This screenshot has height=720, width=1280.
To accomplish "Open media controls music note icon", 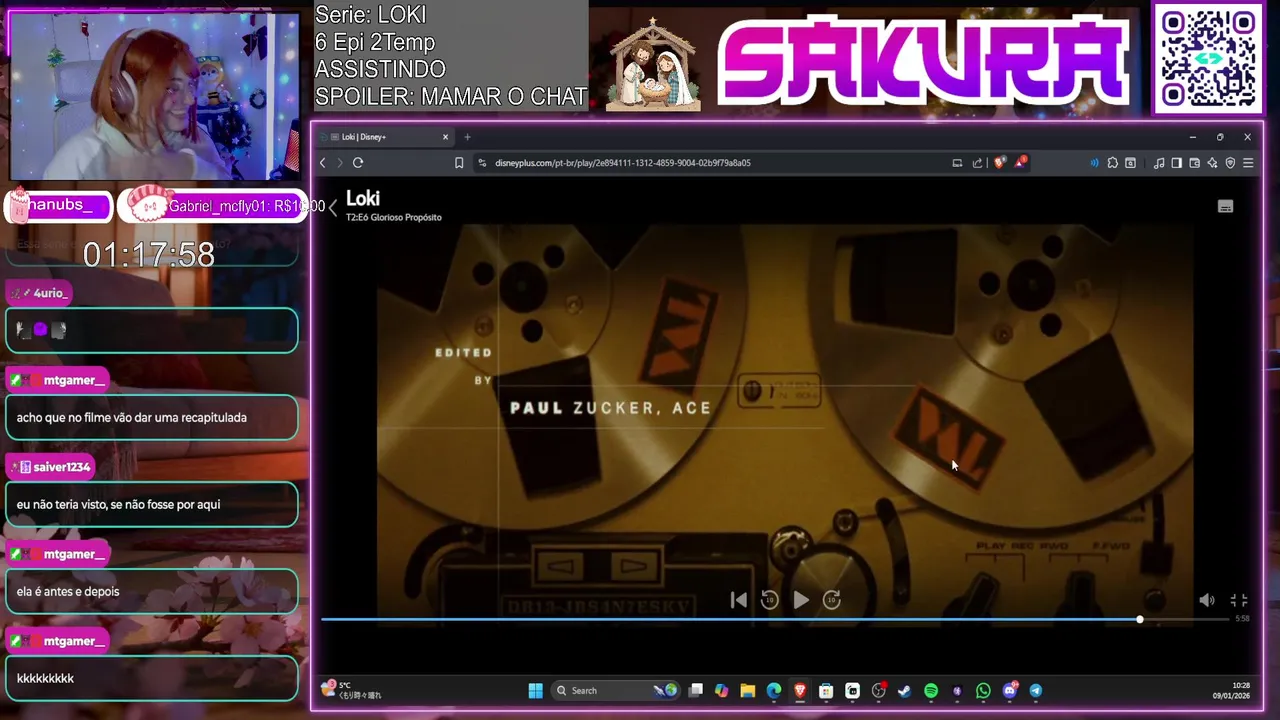I will (1159, 163).
